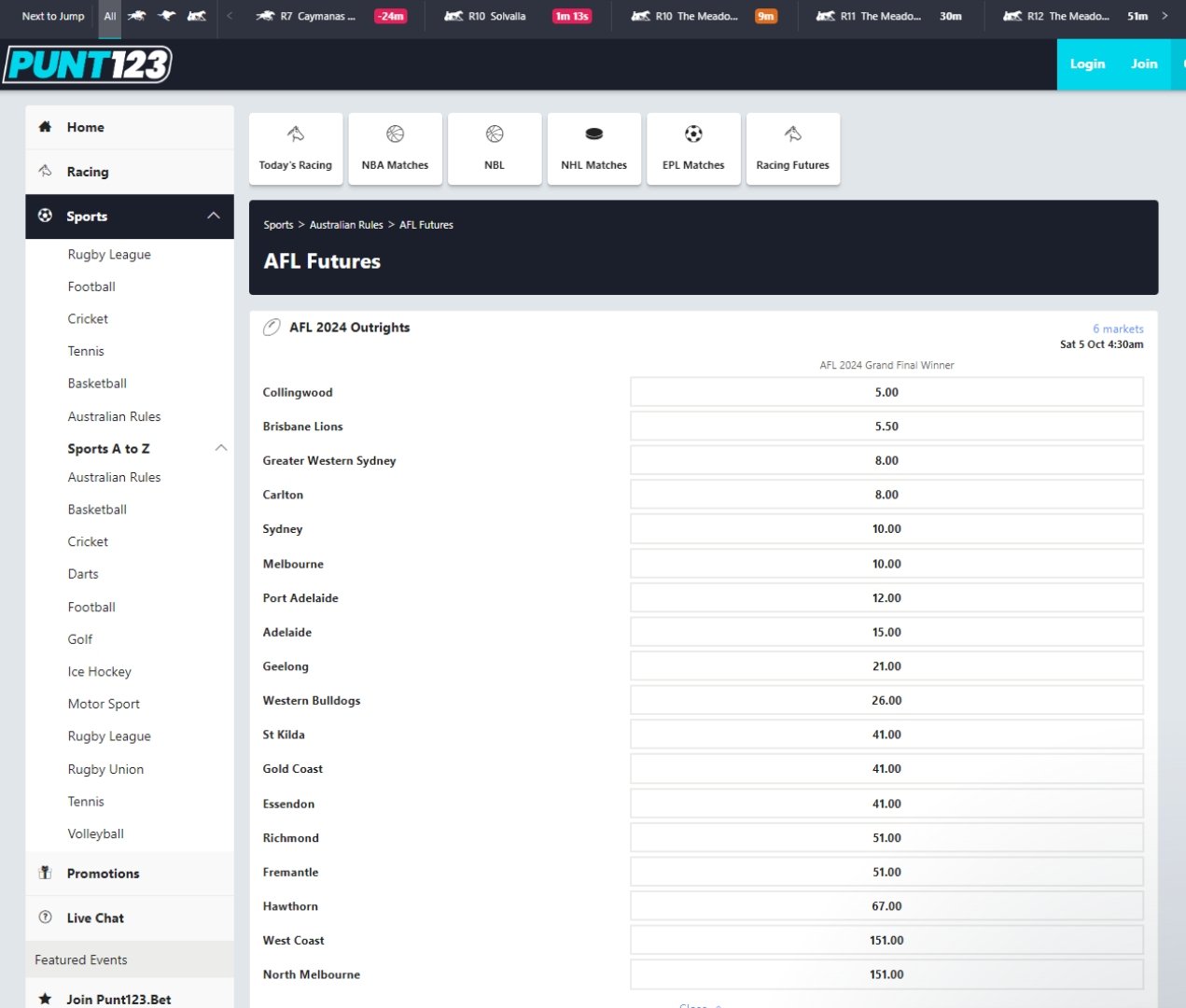Collapse the Sports A to Z chevron

[x=221, y=448]
